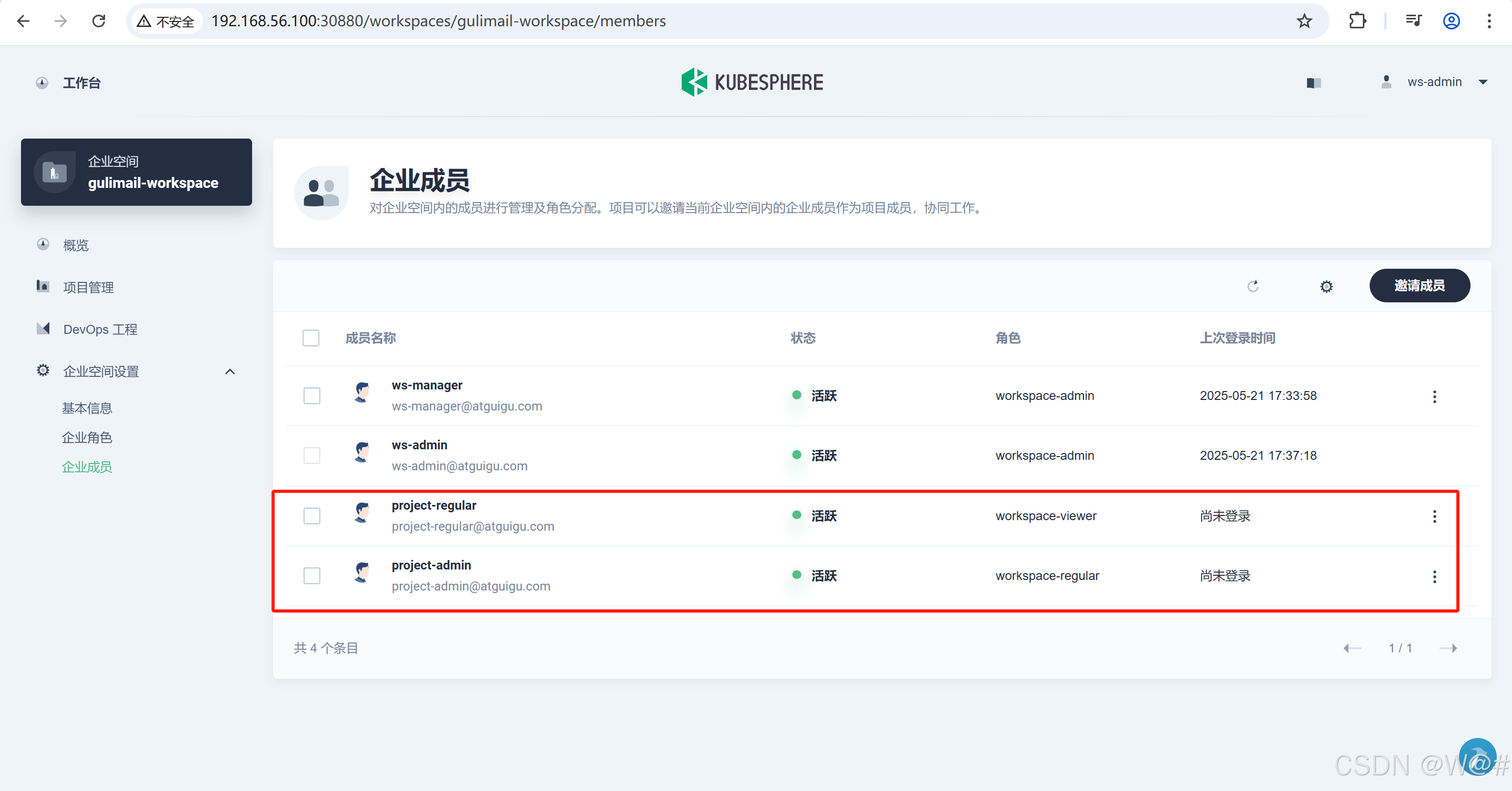The image size is (1512, 791).
Task: Go to previous page of members
Action: click(1352, 648)
